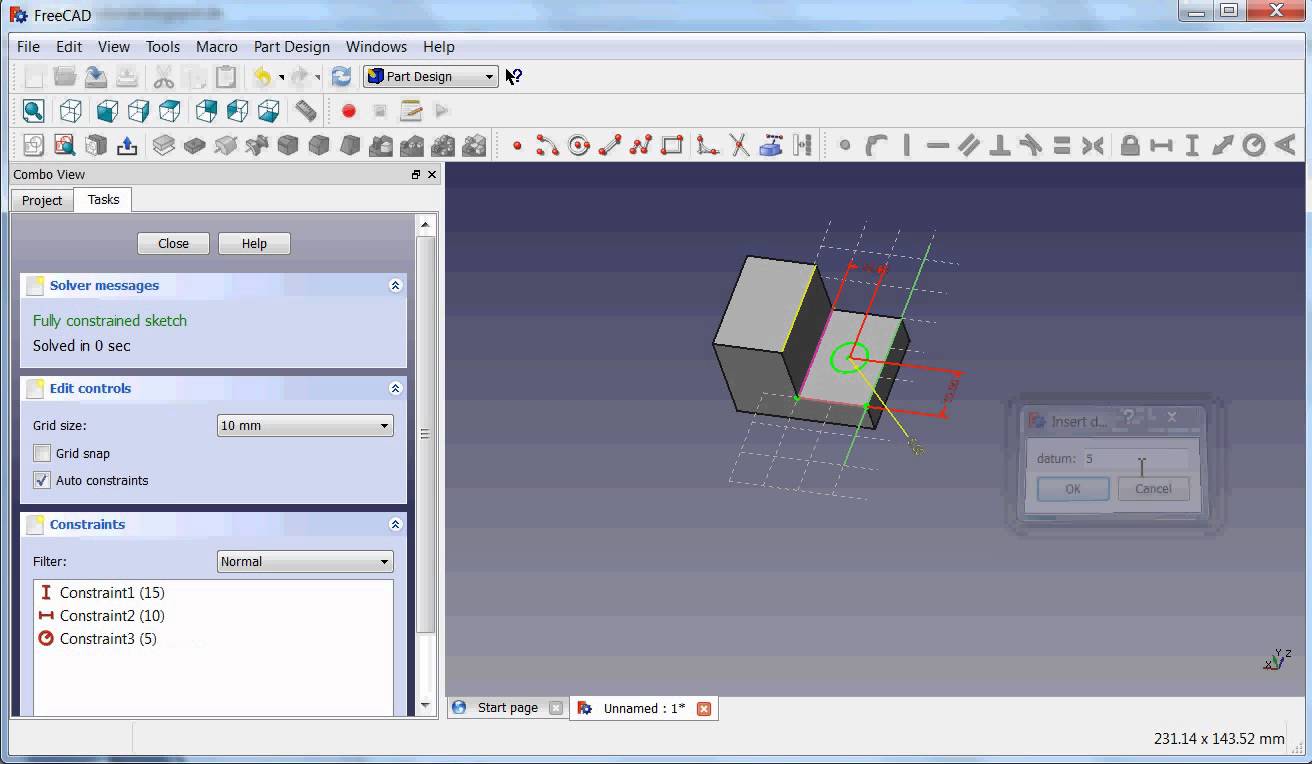This screenshot has height=764, width=1312.
Task: Select the Create rectangle tool
Action: tap(672, 145)
